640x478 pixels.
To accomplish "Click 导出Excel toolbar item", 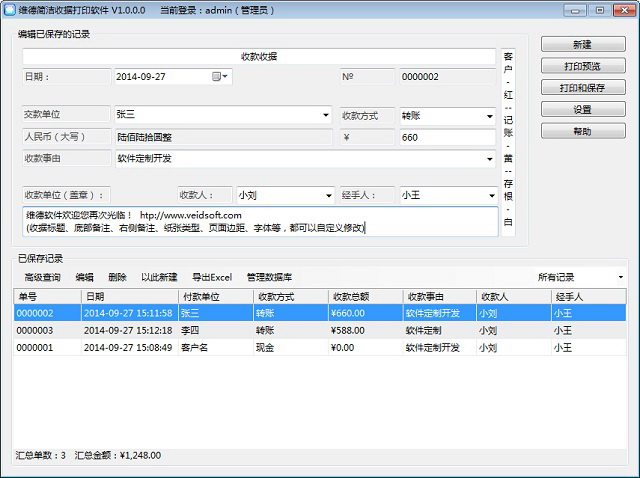I will [x=211, y=277].
